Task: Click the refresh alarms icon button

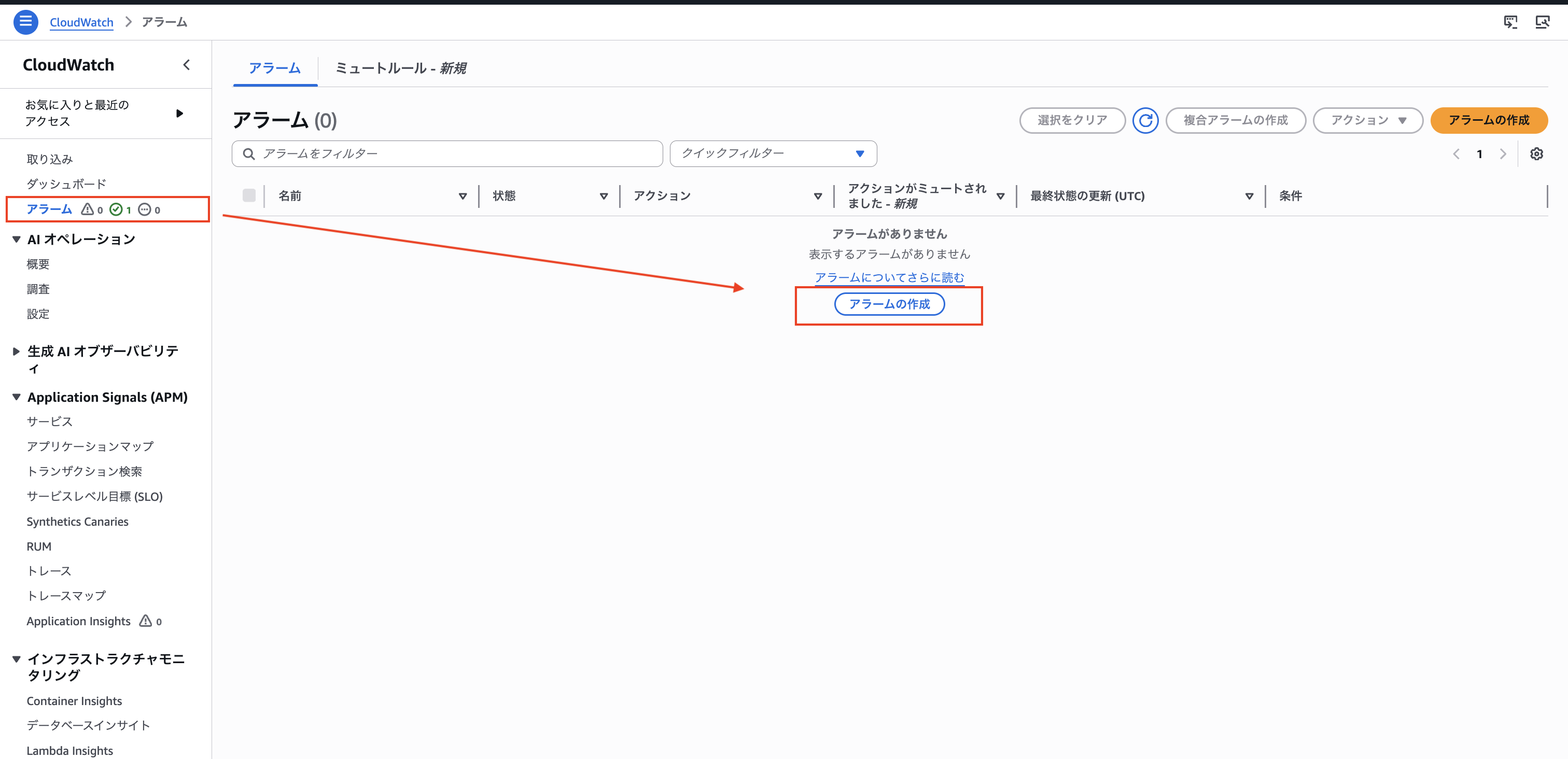Action: tap(1145, 120)
